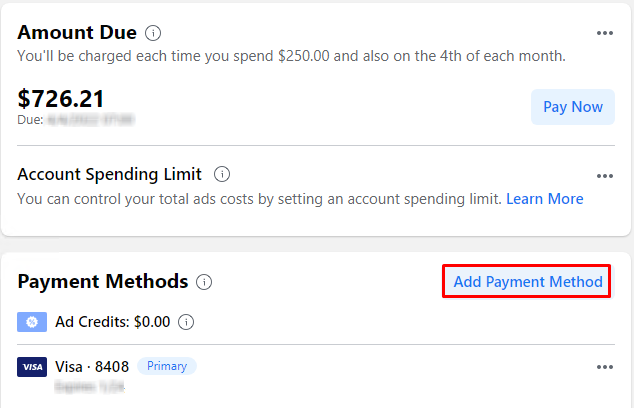The height and width of the screenshot is (408, 634).
Task: Click the $726.21 amount due figure
Action: (61, 99)
